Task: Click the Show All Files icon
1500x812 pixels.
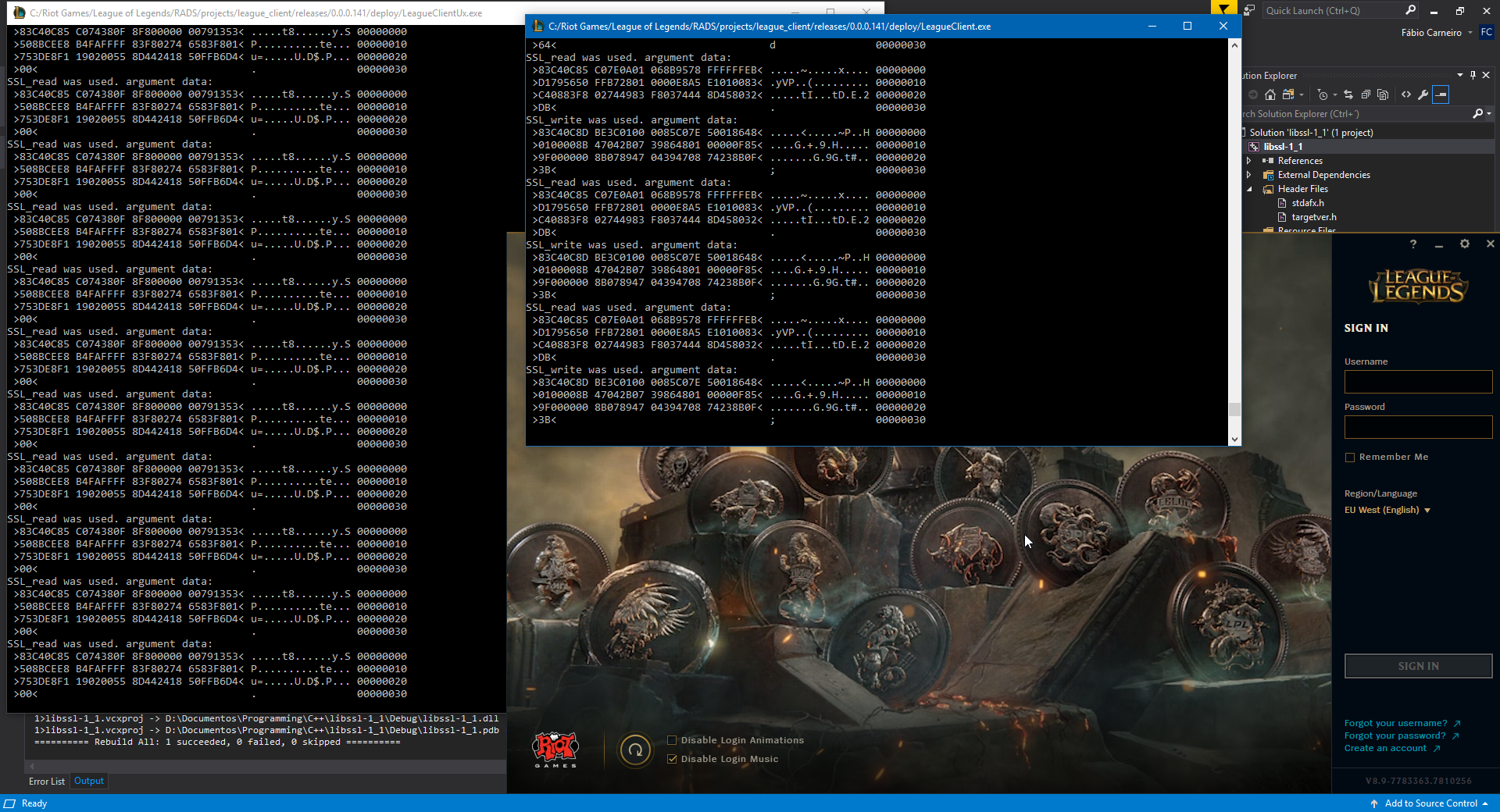Action: [x=1383, y=94]
